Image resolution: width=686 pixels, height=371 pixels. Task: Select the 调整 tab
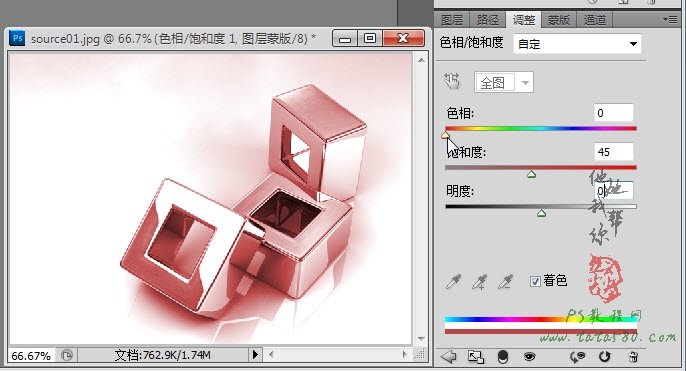(x=524, y=20)
